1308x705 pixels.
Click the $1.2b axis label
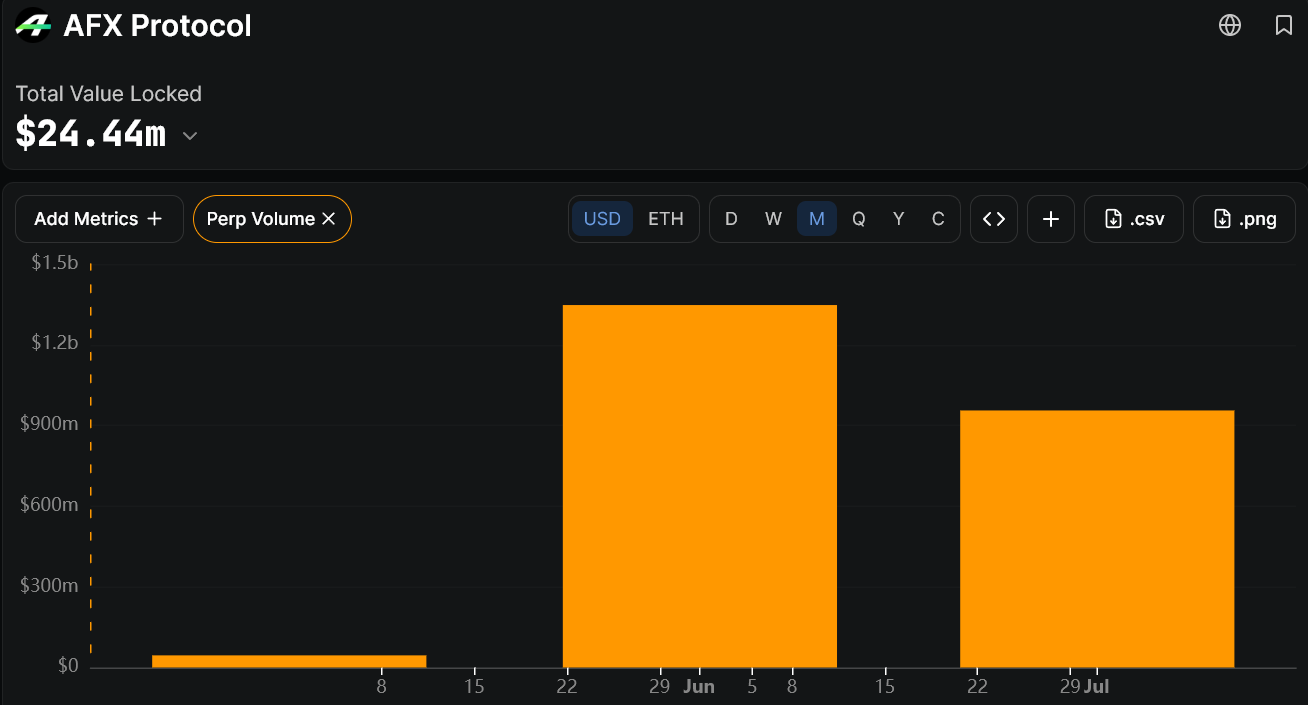click(55, 343)
